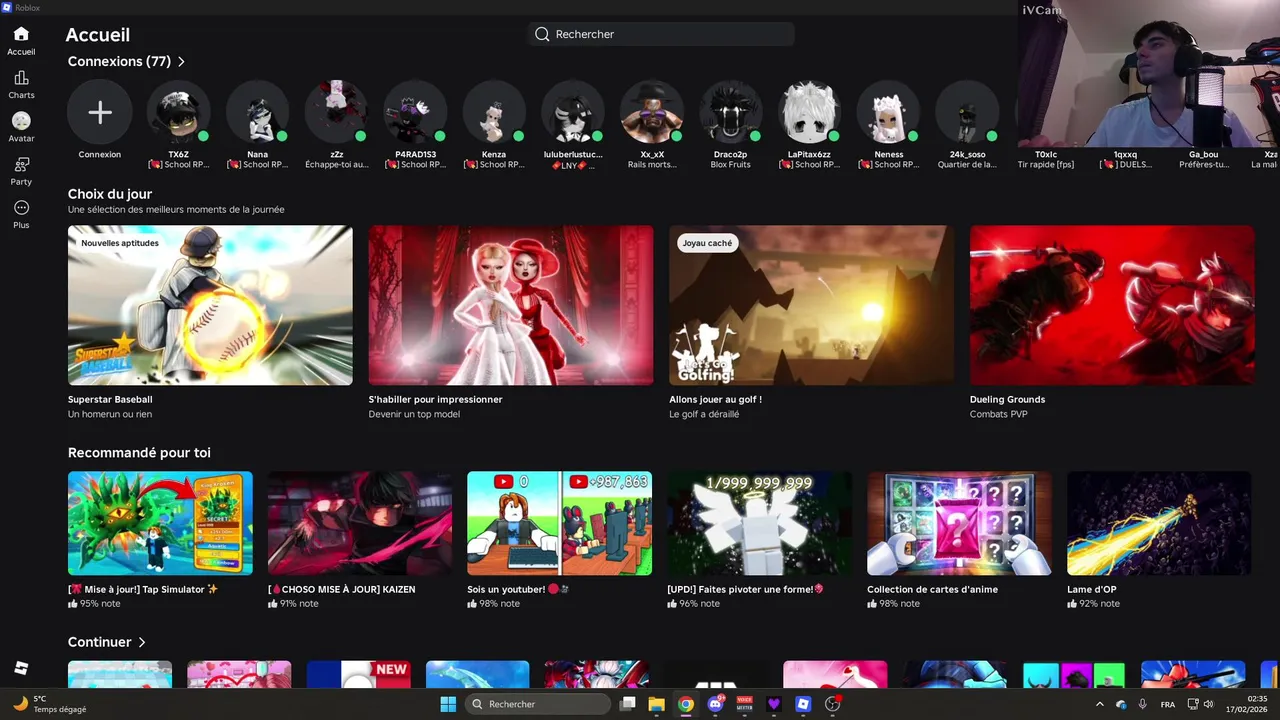The width and height of the screenshot is (1280, 720).
Task: Open the taskbar volume speaker icon
Action: pyautogui.click(x=1208, y=704)
